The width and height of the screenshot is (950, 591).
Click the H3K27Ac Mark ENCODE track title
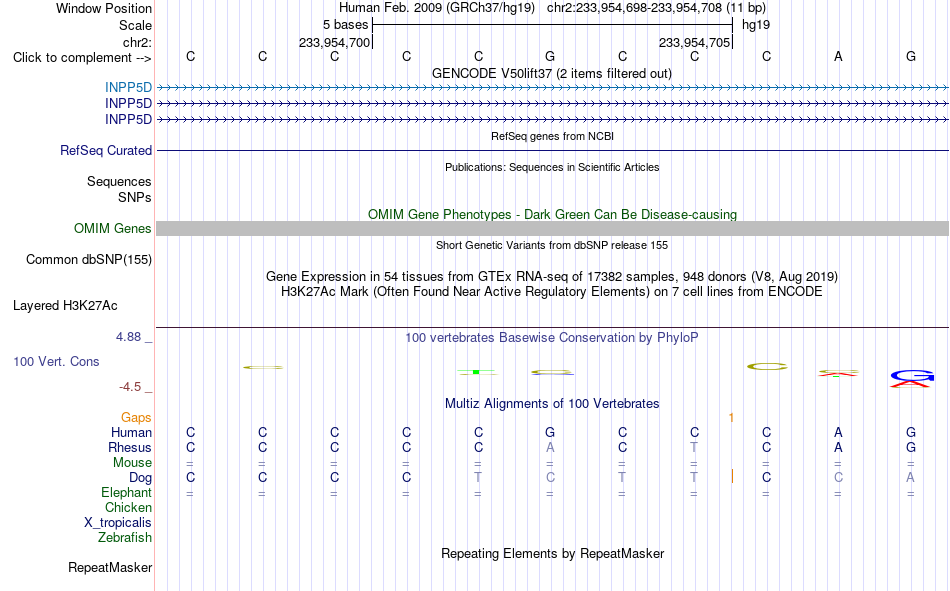551,292
